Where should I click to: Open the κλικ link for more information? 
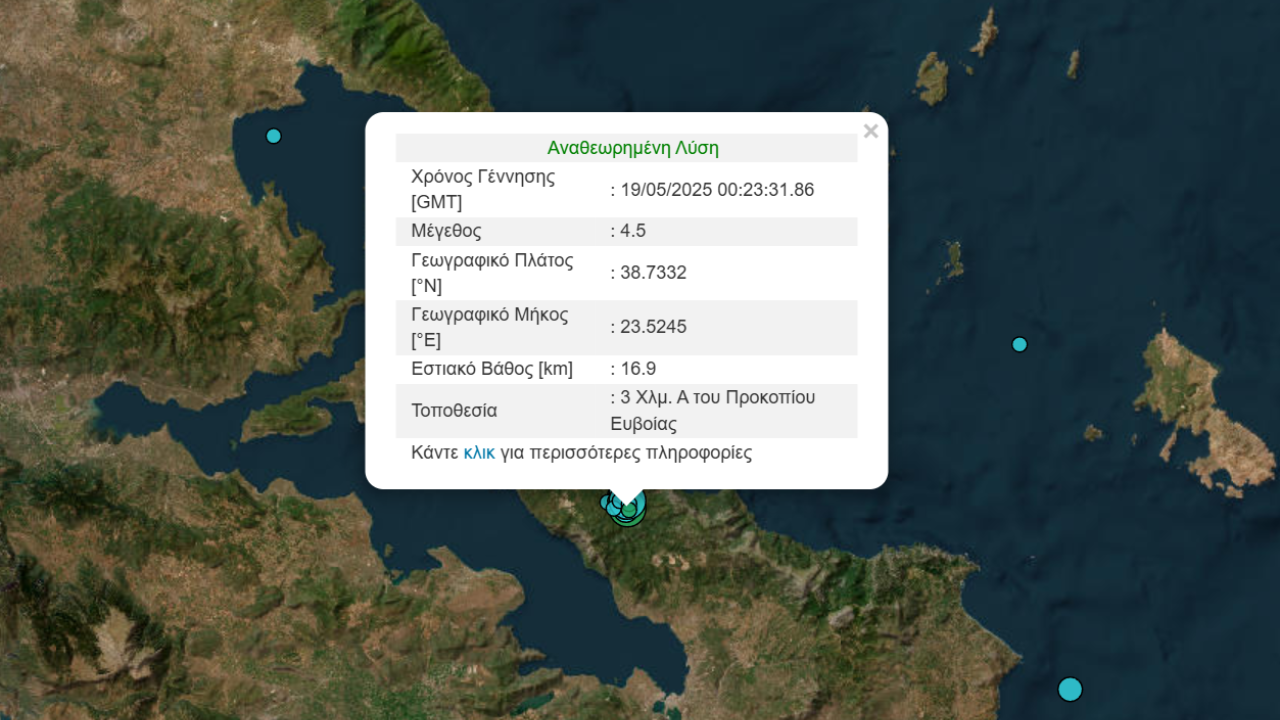coord(479,453)
